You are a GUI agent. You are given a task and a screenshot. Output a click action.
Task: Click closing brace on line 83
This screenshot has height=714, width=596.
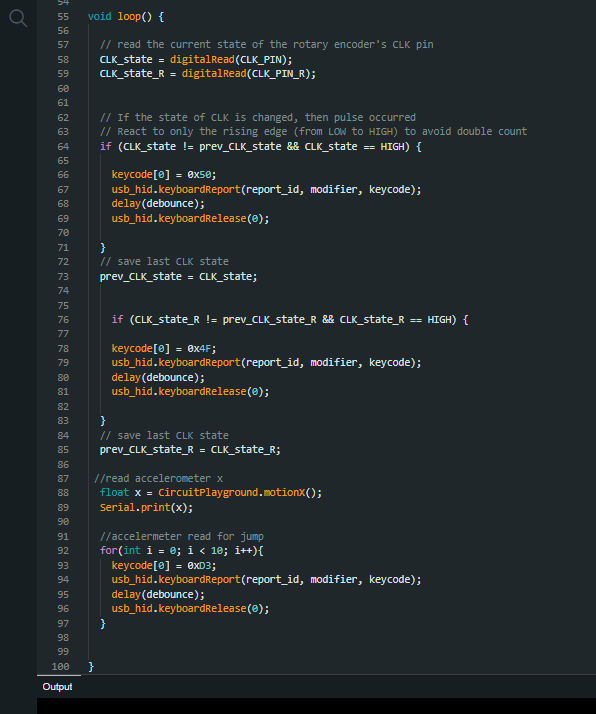[103, 421]
